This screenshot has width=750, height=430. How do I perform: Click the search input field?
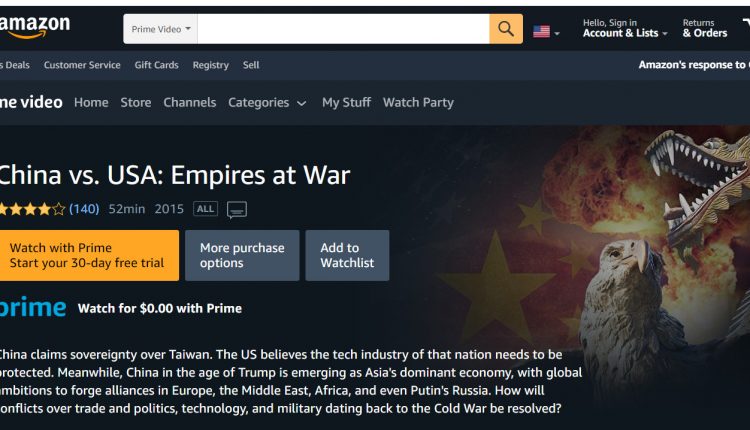343,29
